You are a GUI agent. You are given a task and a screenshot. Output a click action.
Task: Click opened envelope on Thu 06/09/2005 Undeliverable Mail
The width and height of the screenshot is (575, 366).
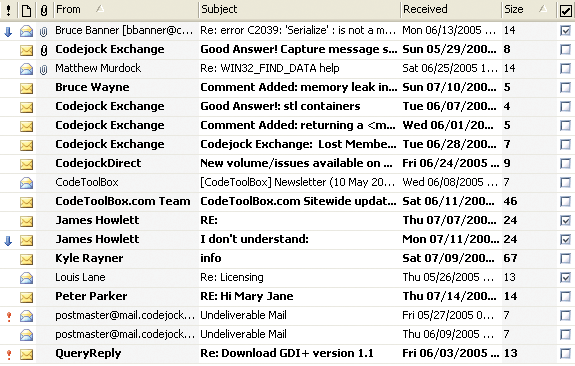[x=26, y=335]
